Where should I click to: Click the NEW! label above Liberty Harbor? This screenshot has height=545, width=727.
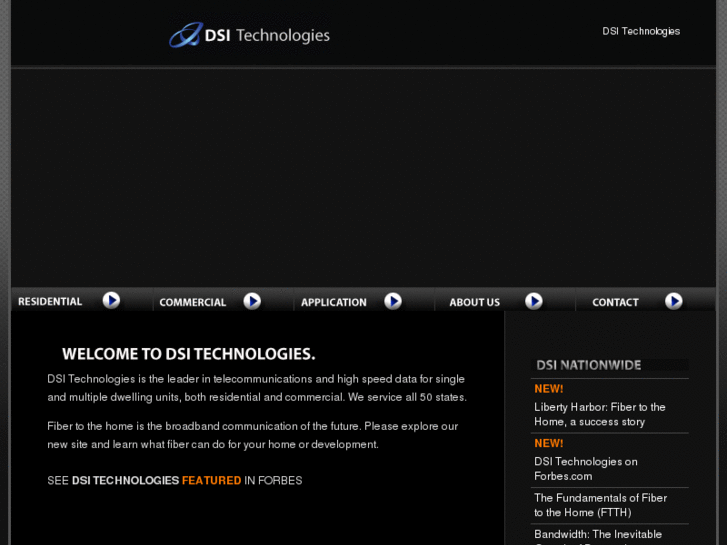(x=548, y=389)
